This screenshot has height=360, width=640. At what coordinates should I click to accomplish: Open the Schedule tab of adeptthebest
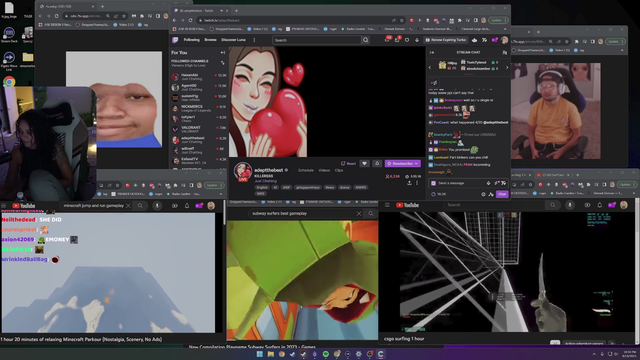point(306,170)
